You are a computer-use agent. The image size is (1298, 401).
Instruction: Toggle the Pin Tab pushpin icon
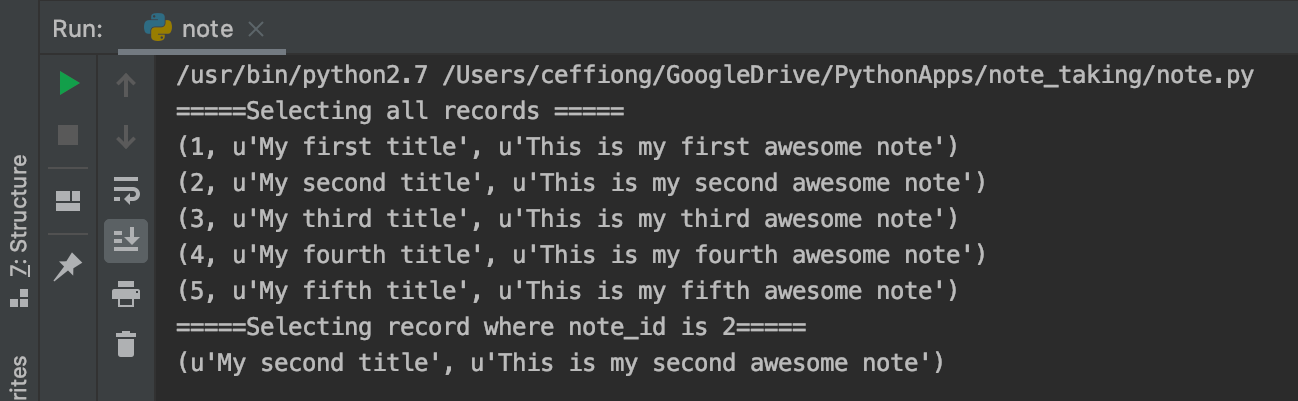tap(68, 266)
